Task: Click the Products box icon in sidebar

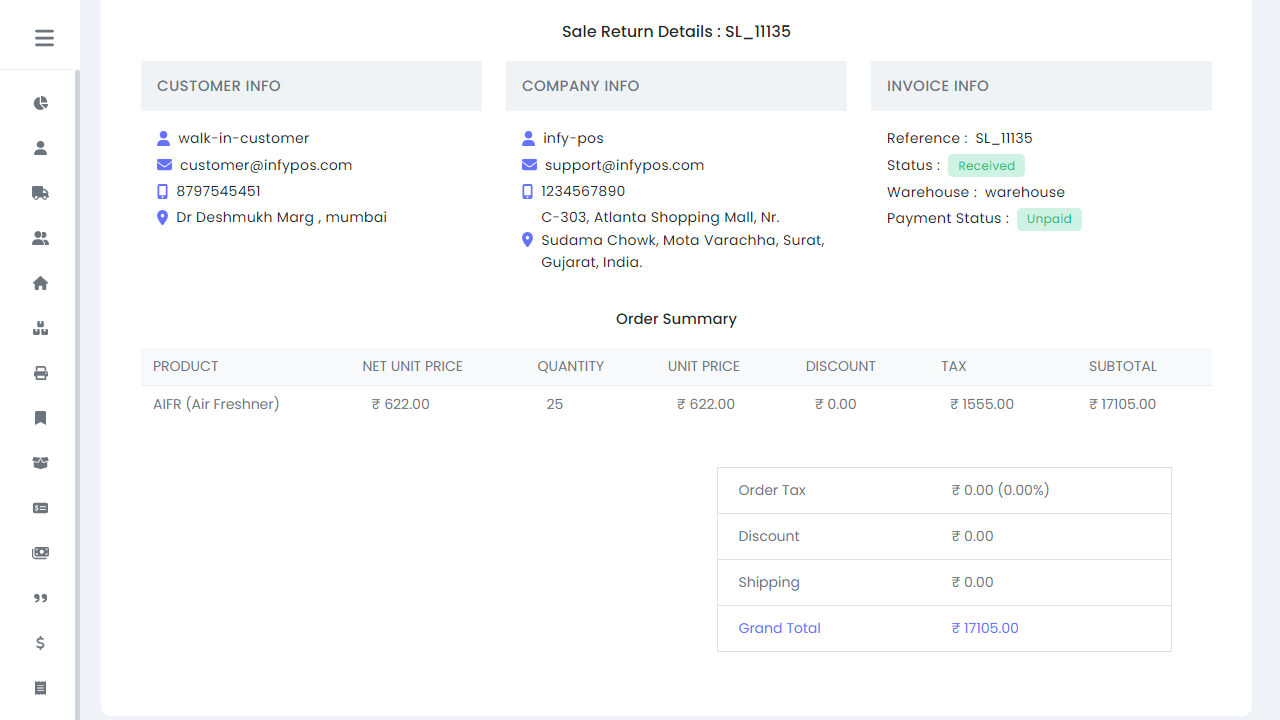Action: point(40,328)
